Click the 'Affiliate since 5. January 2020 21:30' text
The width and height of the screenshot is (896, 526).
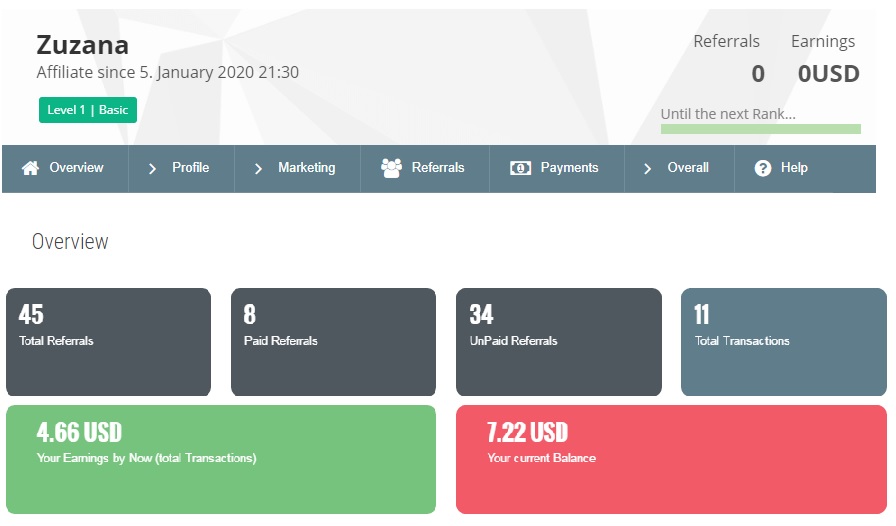(x=167, y=73)
